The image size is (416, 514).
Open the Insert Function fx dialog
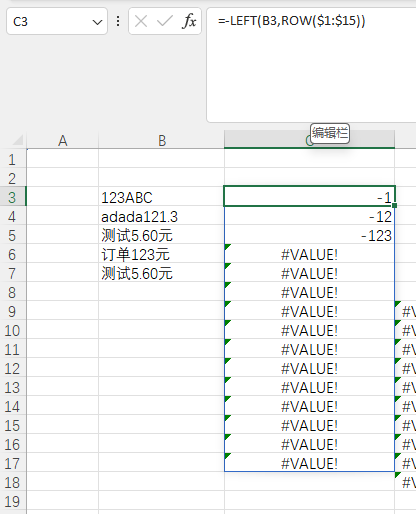click(189, 22)
